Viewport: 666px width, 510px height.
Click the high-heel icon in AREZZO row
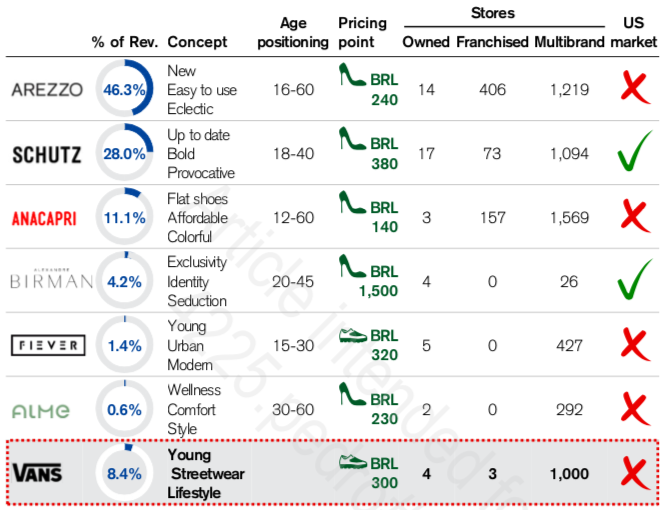[x=352, y=75]
